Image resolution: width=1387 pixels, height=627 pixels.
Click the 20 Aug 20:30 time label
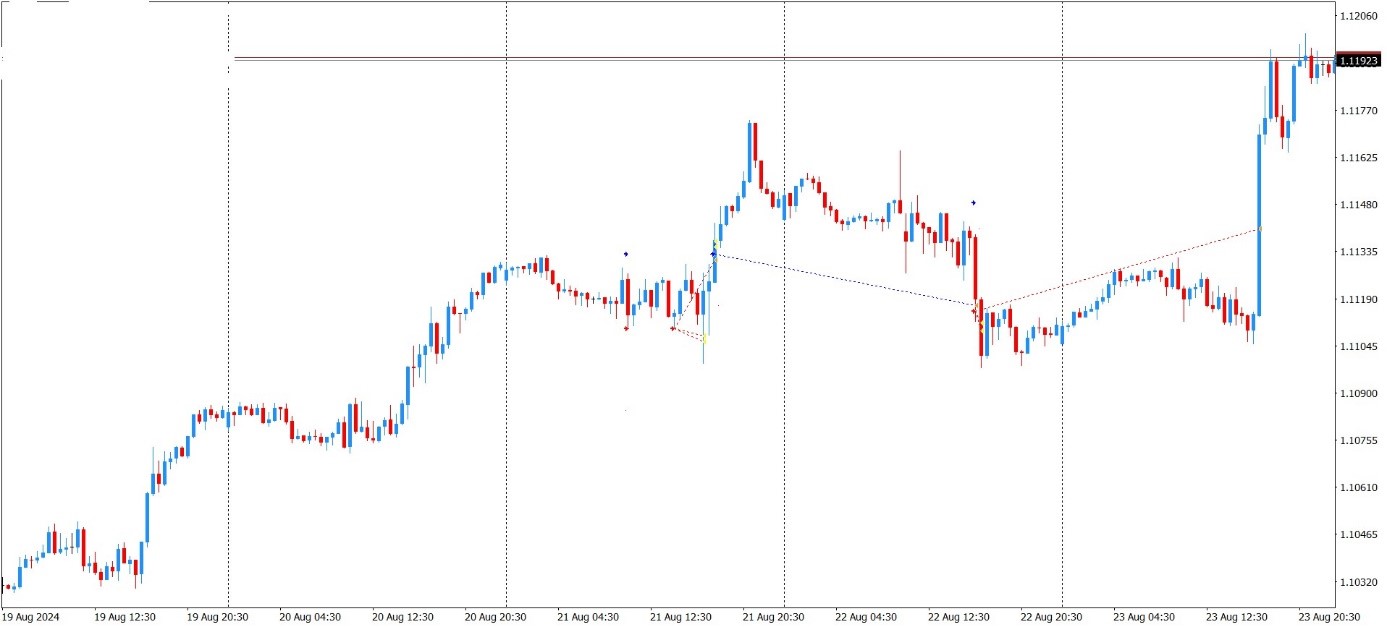click(495, 617)
